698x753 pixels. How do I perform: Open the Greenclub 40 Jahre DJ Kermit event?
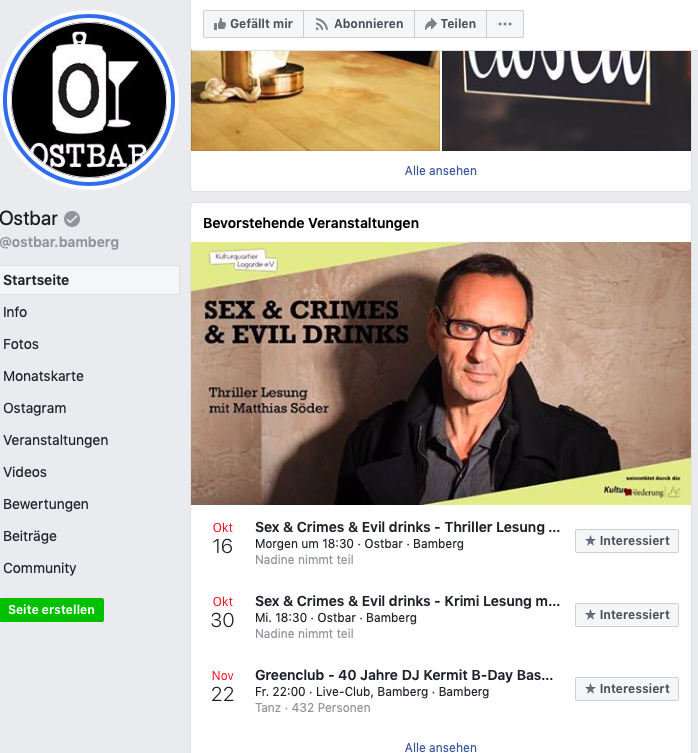coord(404,675)
